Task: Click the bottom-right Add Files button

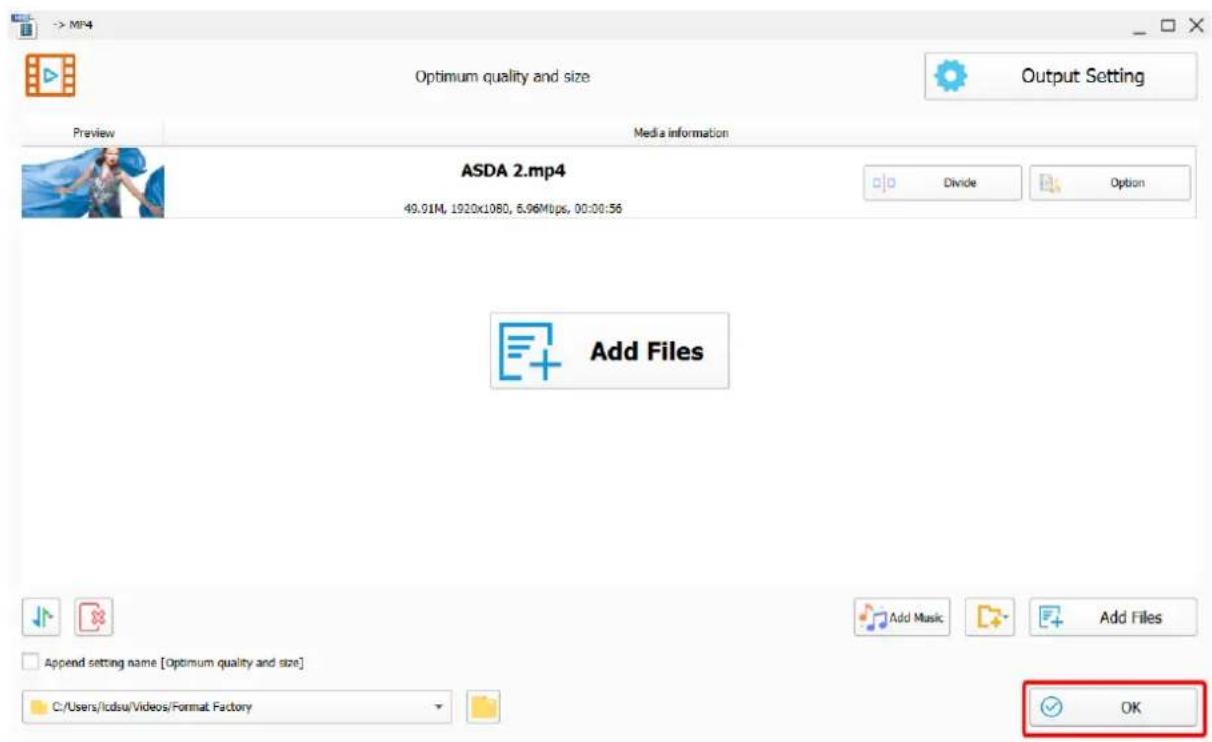Action: 1112,618
